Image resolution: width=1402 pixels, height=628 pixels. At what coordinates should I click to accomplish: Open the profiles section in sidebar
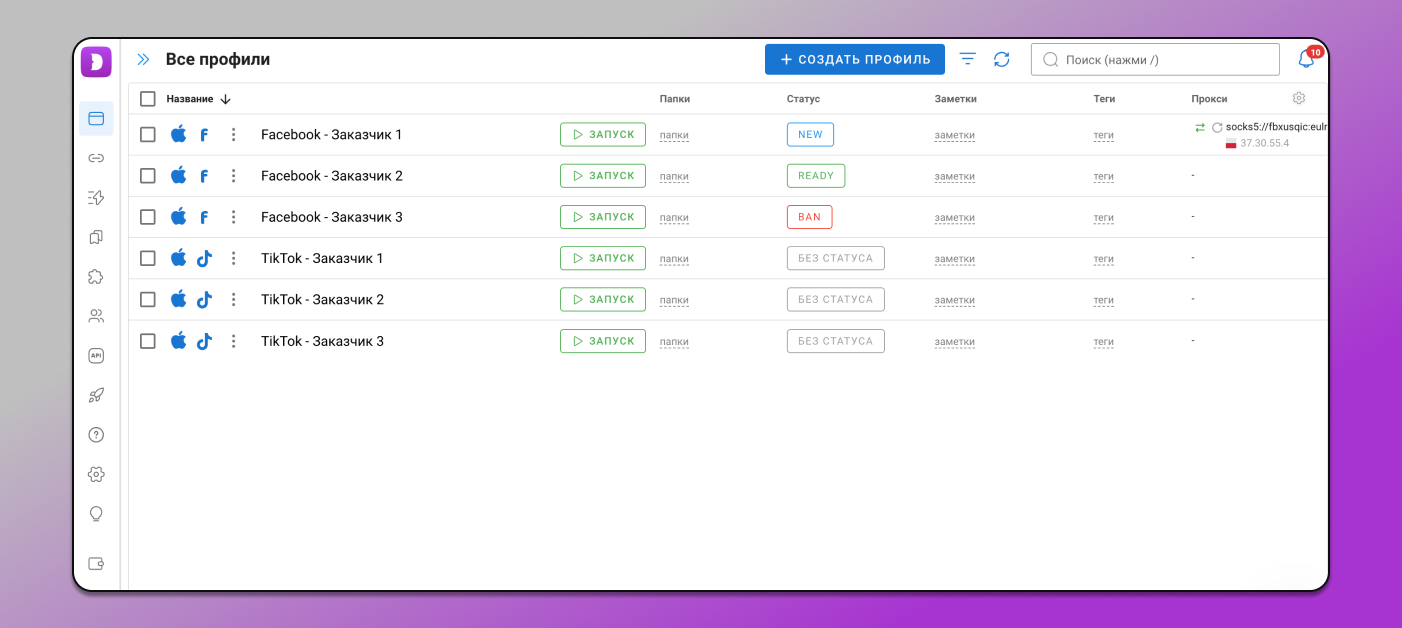(x=96, y=119)
